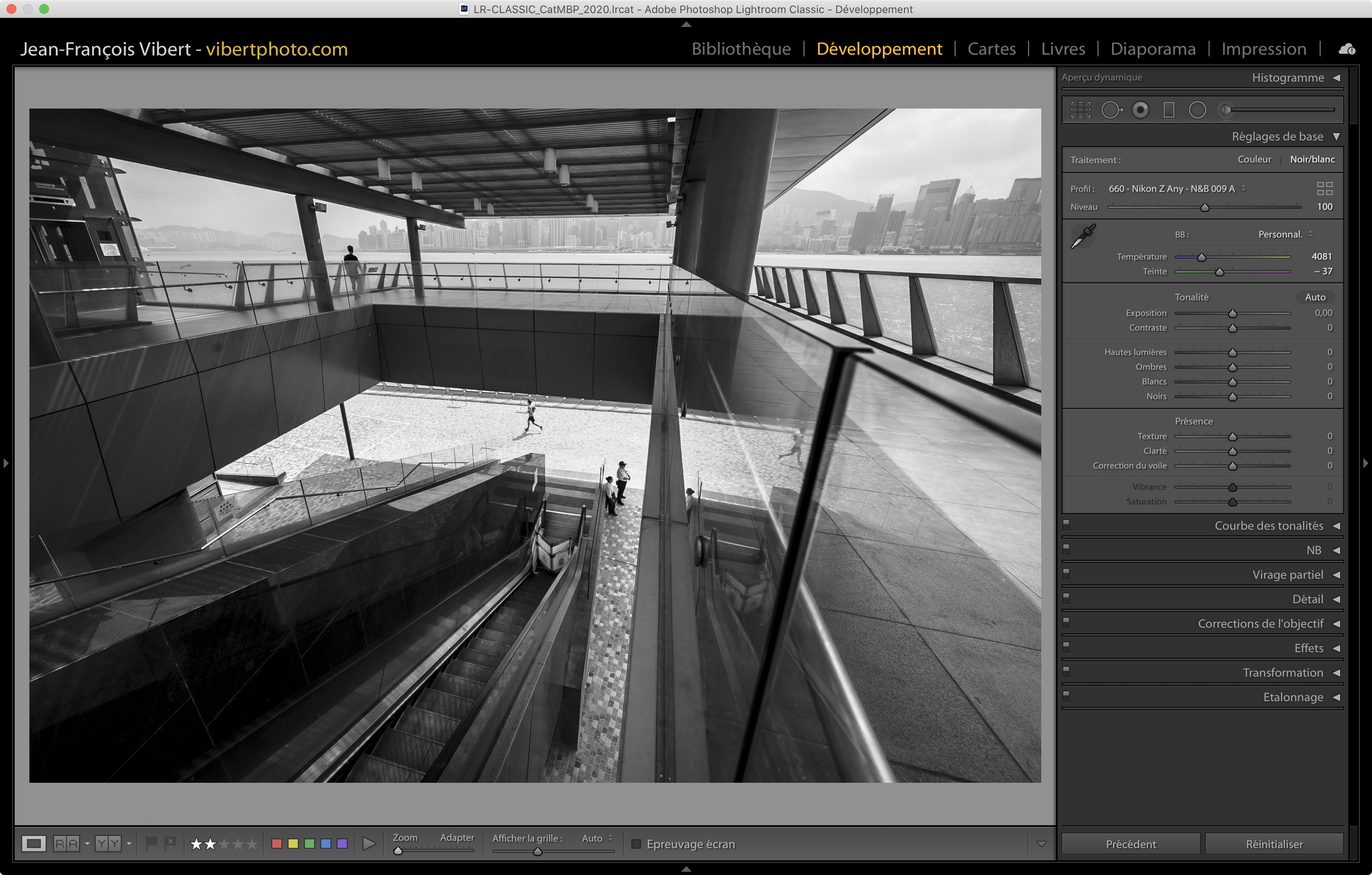The height and width of the screenshot is (875, 1372).
Task: Select the Crop overlay tool
Action: click(x=1080, y=110)
